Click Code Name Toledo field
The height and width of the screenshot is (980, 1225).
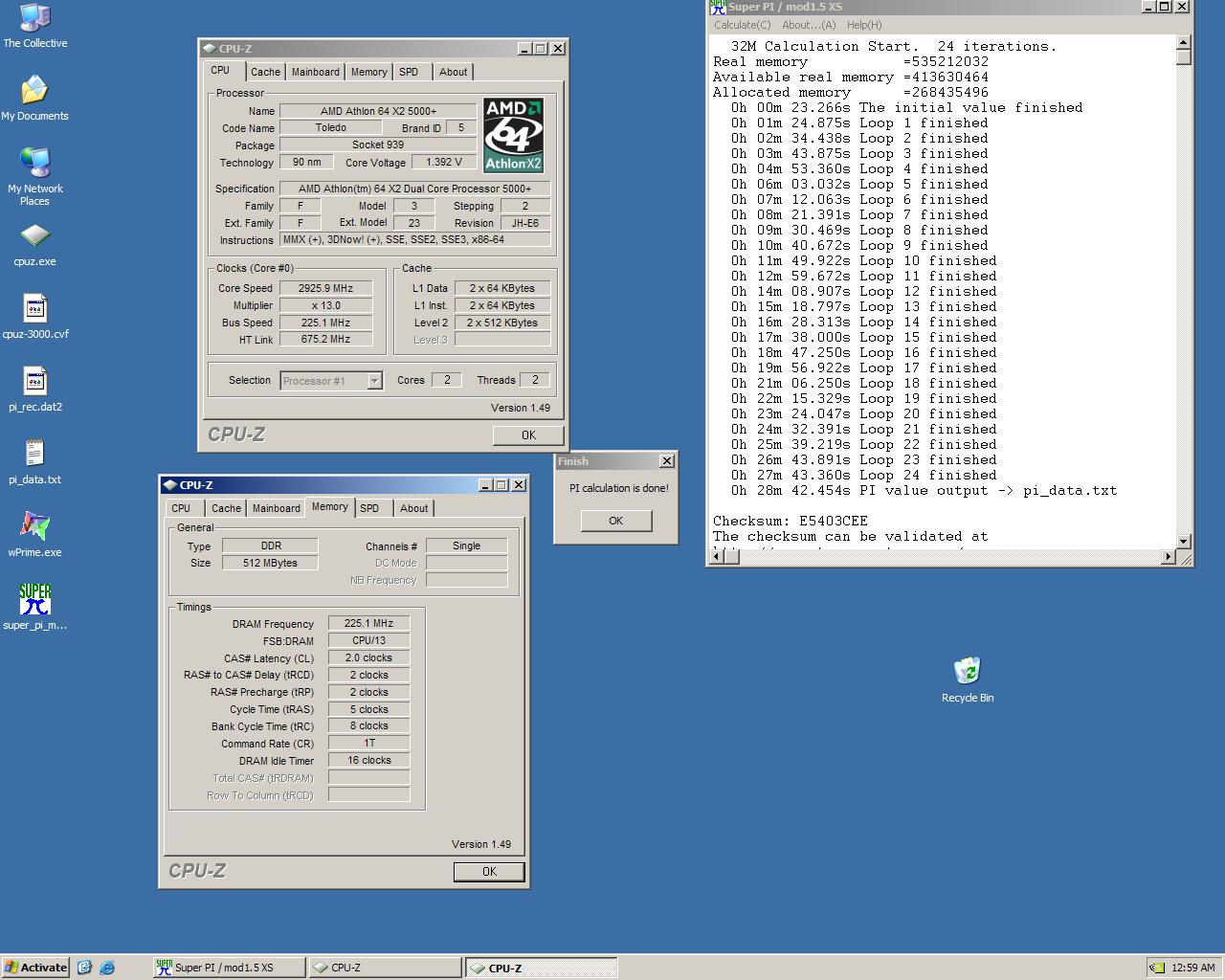tap(330, 128)
